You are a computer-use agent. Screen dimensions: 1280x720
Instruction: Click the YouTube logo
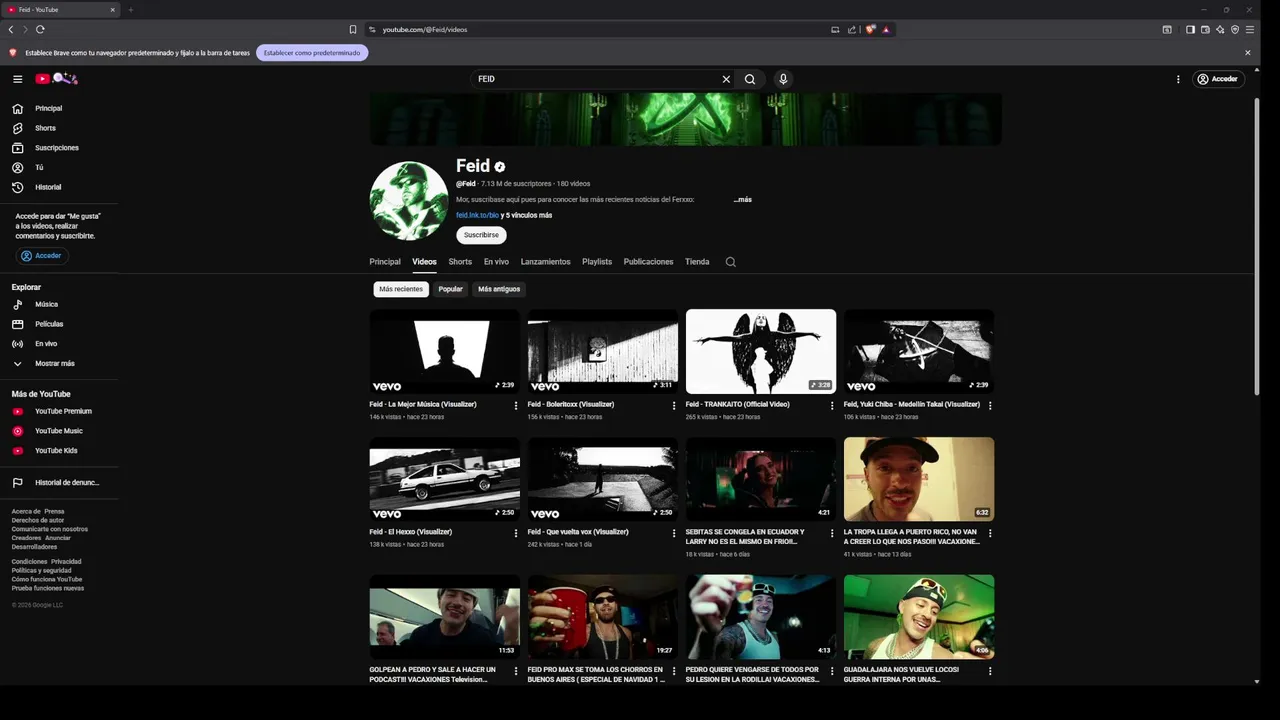click(56, 78)
